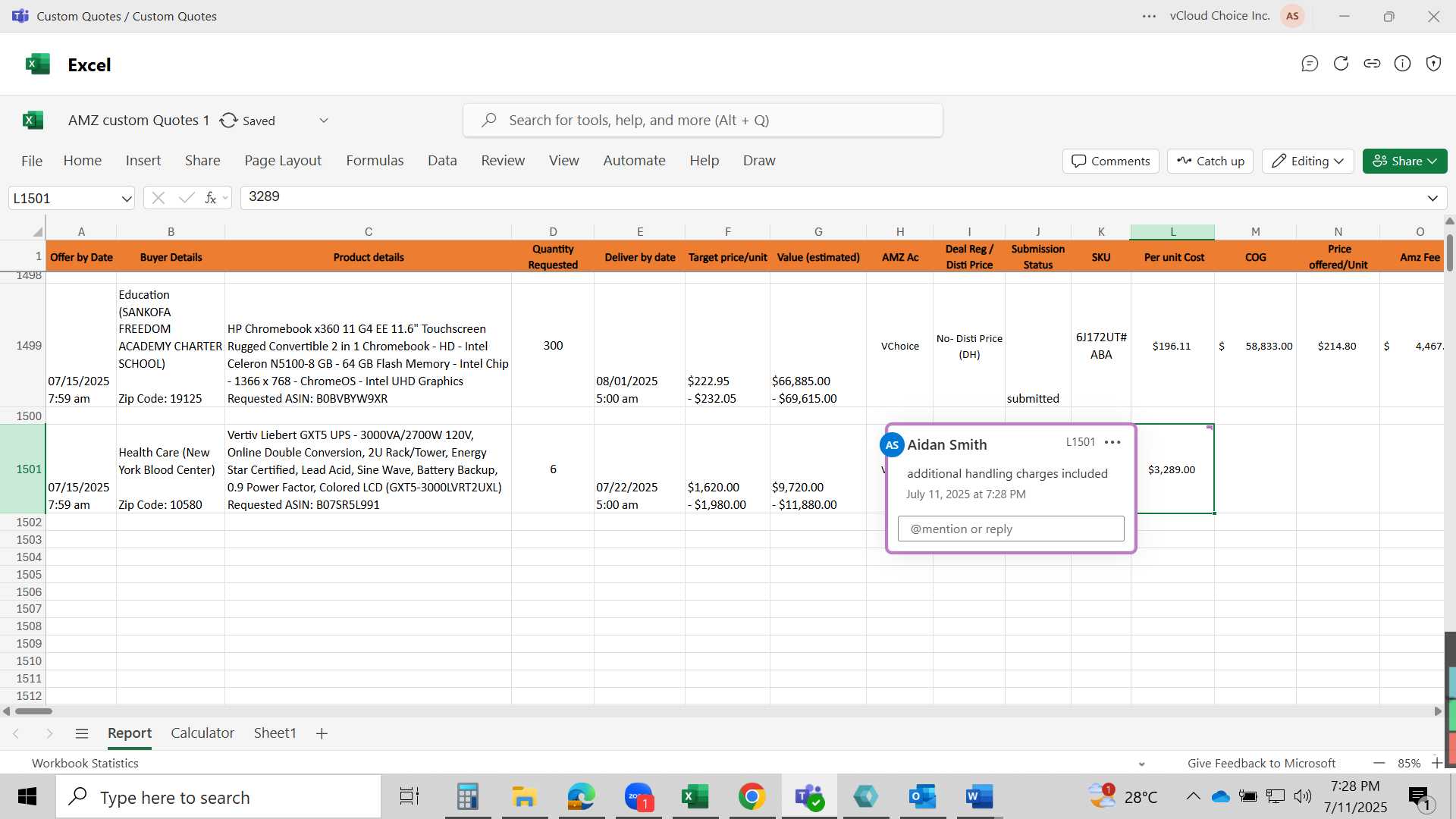The image size is (1456, 819).
Task: Click the Excel workbook icon beside file name
Action: pos(33,120)
